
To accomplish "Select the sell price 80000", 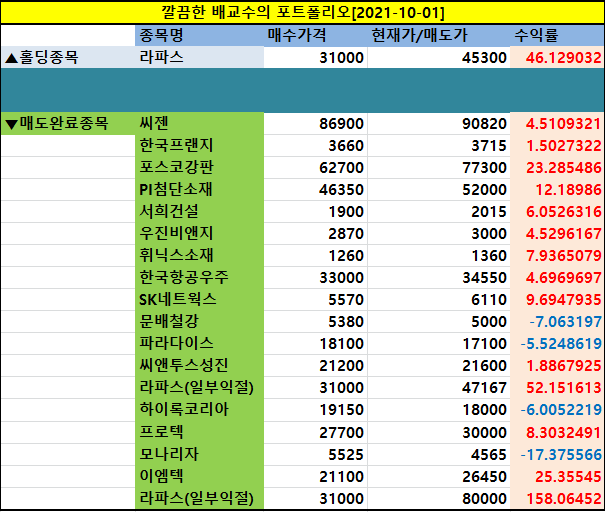I will [439, 498].
